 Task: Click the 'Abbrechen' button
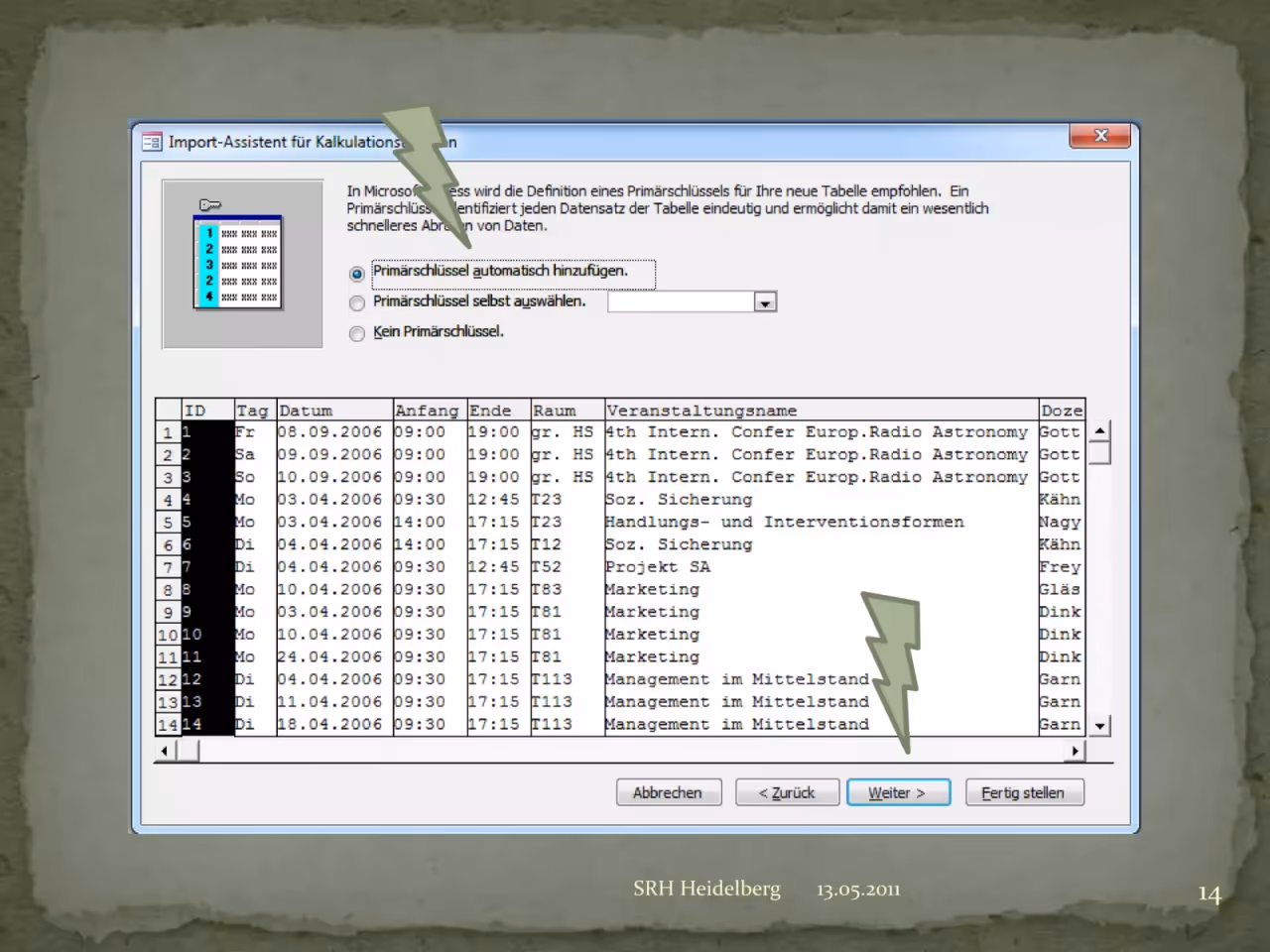click(668, 793)
